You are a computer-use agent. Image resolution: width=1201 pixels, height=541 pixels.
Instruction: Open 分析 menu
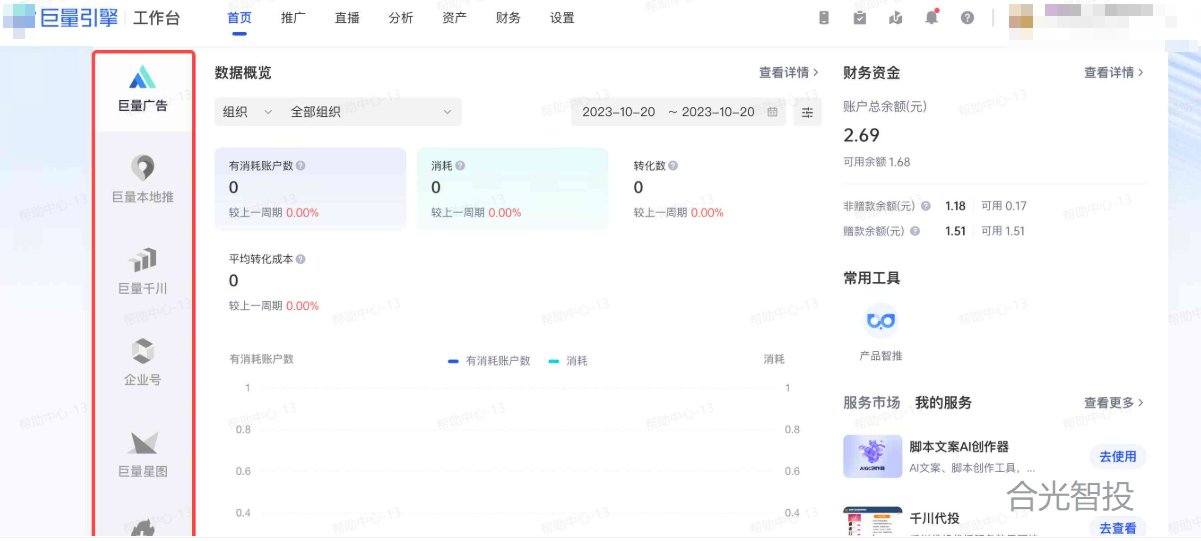401,18
